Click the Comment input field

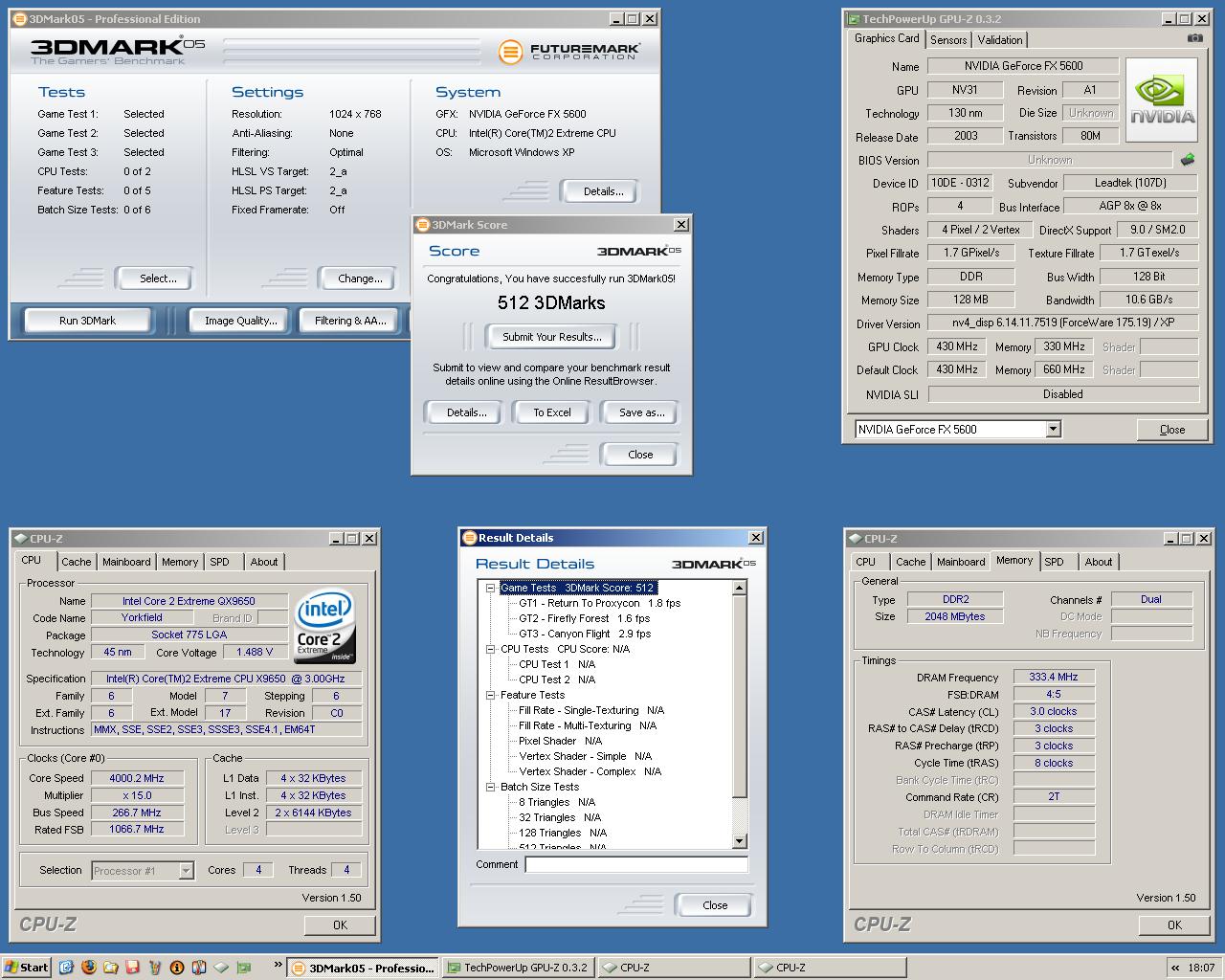(635, 864)
